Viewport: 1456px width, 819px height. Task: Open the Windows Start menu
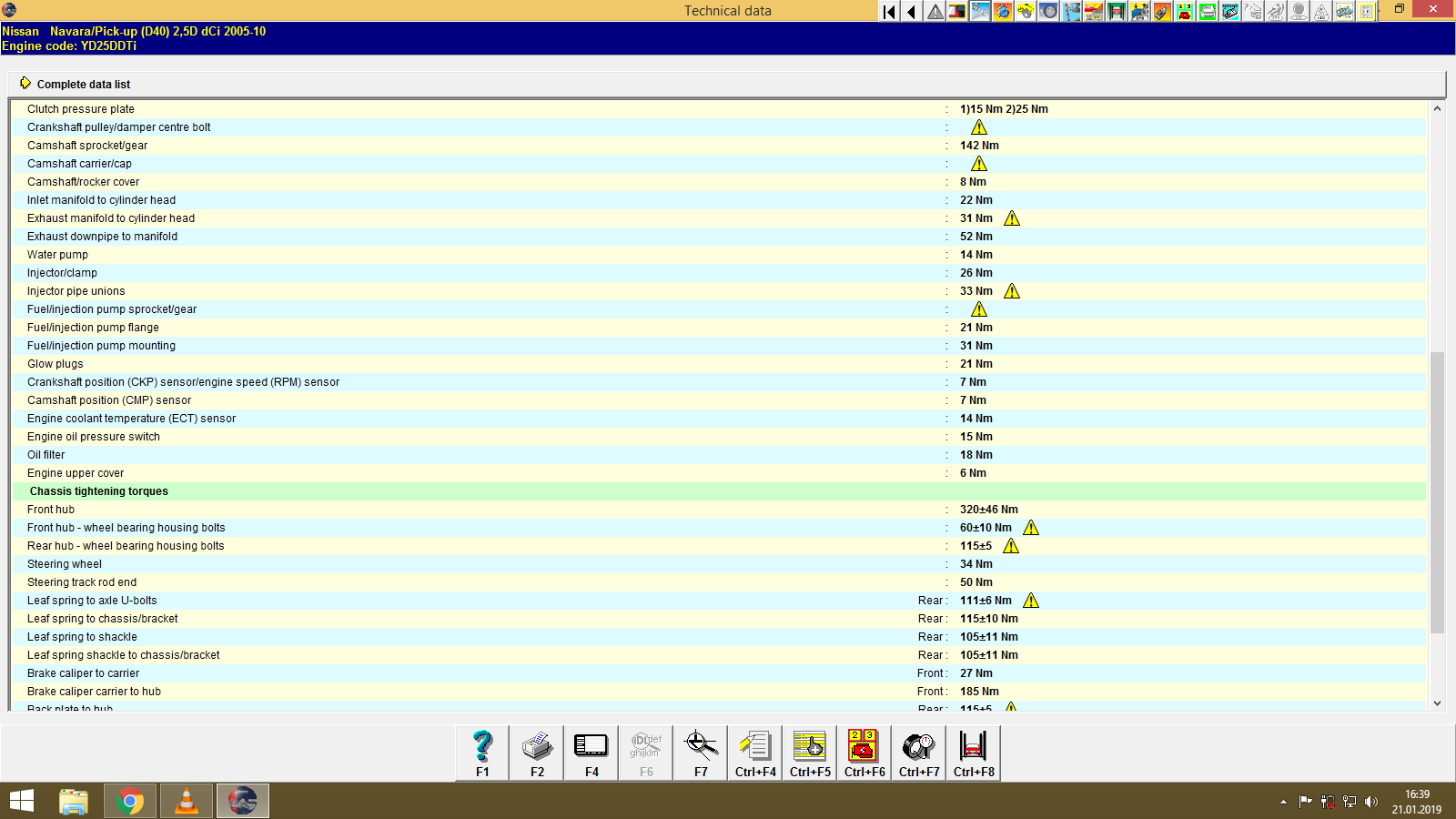click(19, 801)
